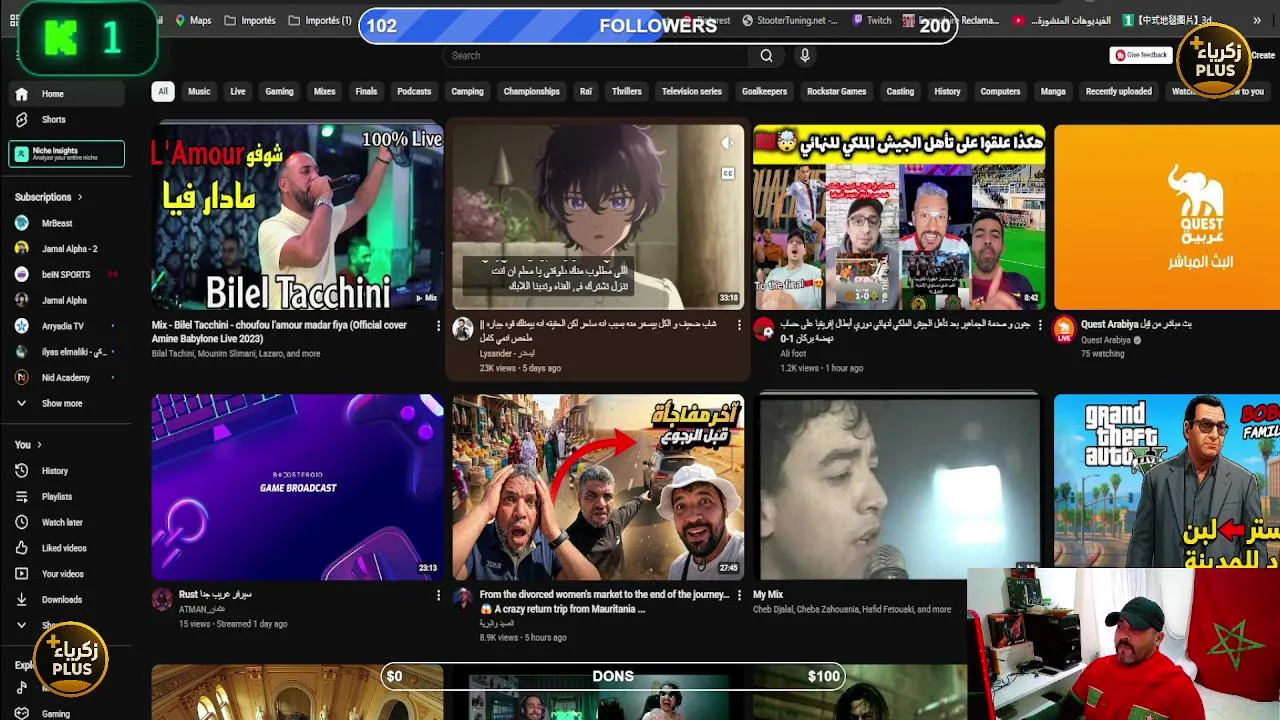1280x720 pixels.
Task: Open the Mauritania return trip video title
Action: click(x=604, y=602)
